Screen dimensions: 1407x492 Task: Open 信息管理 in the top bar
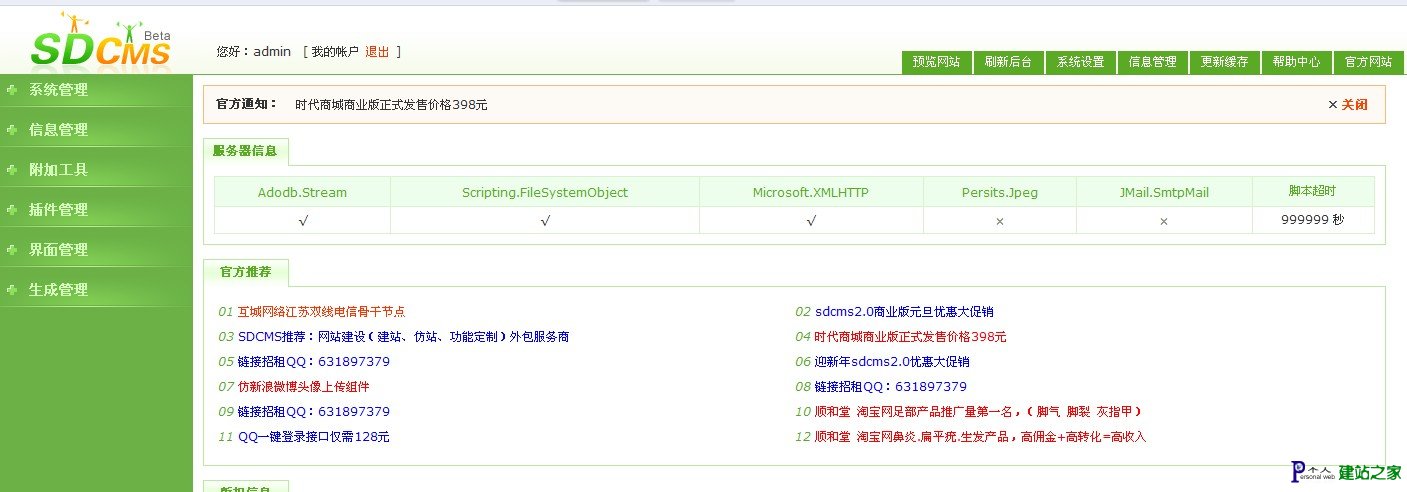pos(1152,62)
